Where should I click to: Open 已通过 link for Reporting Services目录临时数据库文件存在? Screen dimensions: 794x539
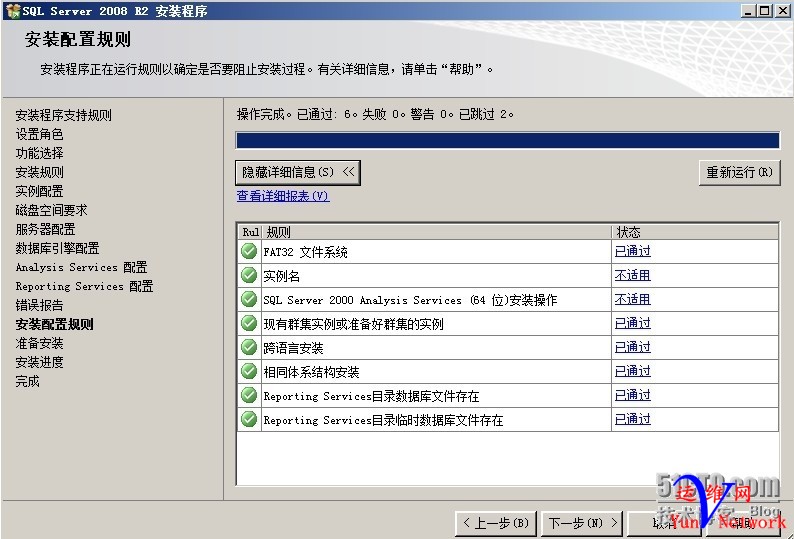point(632,419)
